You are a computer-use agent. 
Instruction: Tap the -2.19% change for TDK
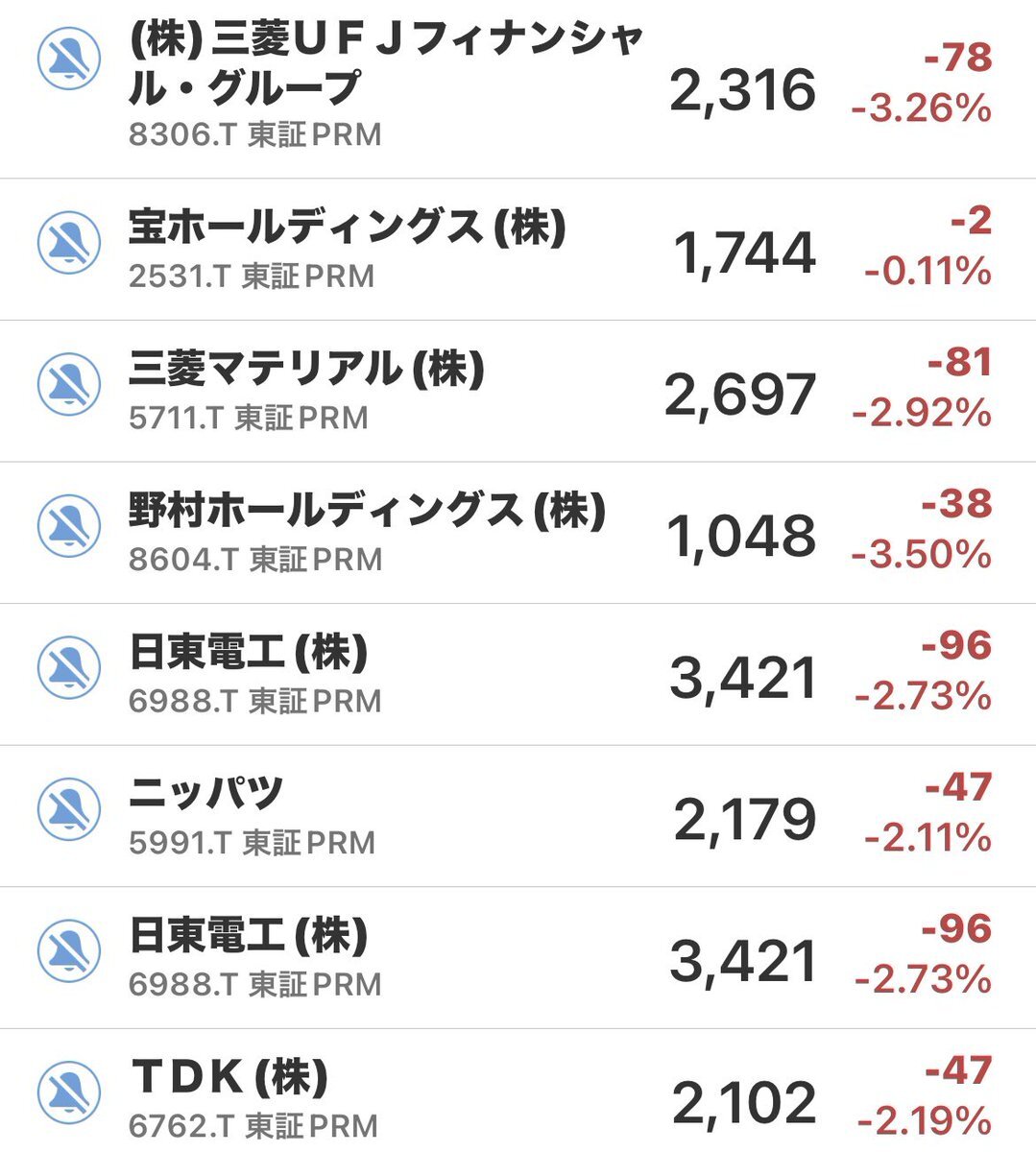924,1119
